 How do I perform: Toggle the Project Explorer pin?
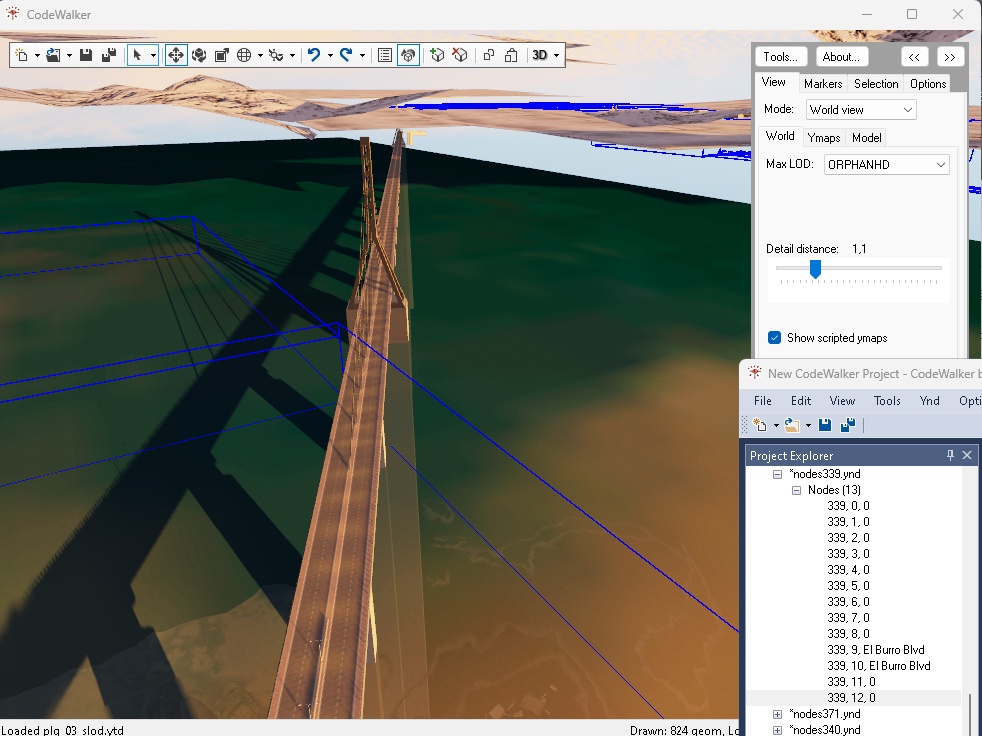[949, 455]
